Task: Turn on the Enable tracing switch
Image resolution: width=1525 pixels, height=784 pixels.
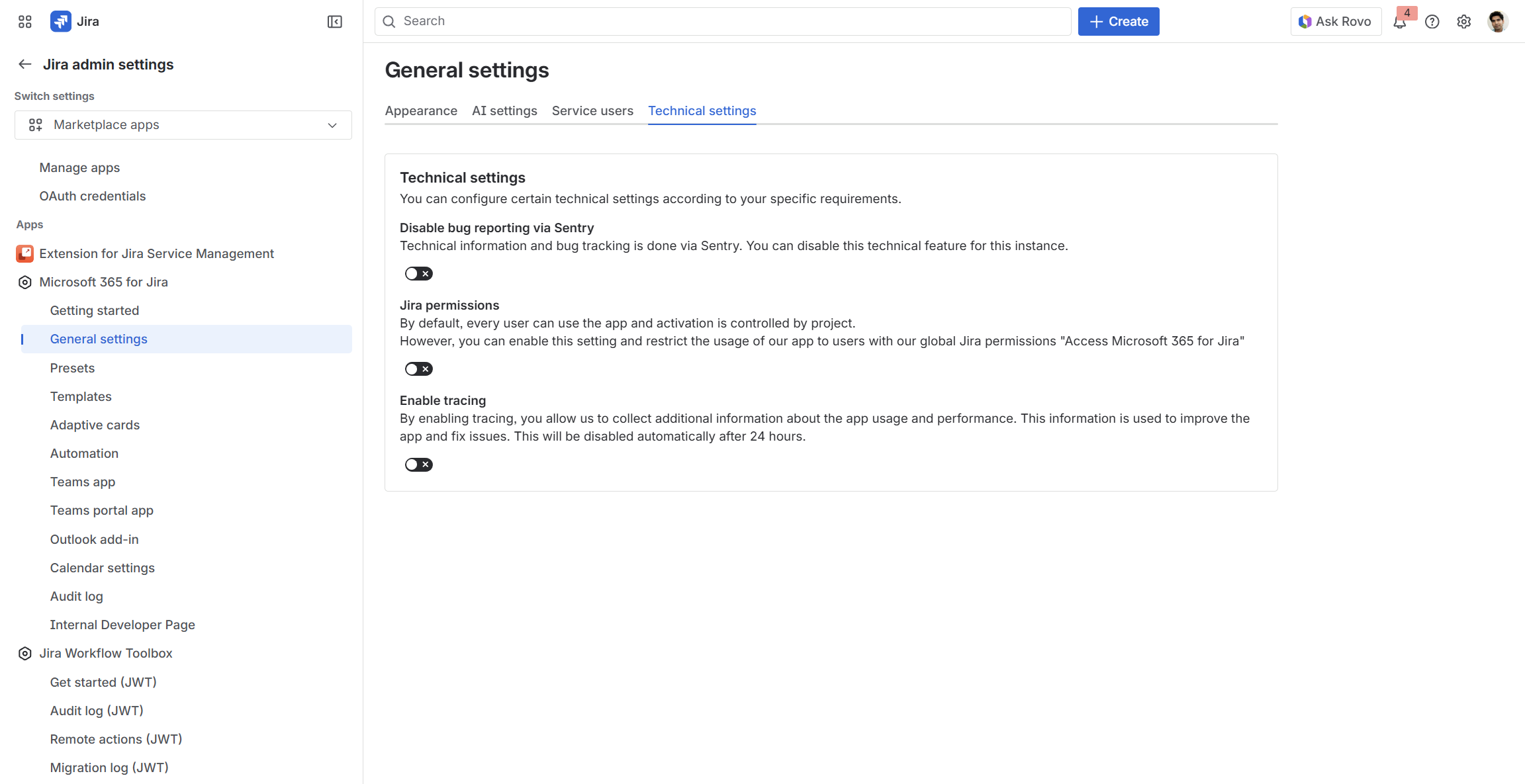Action: pos(418,465)
